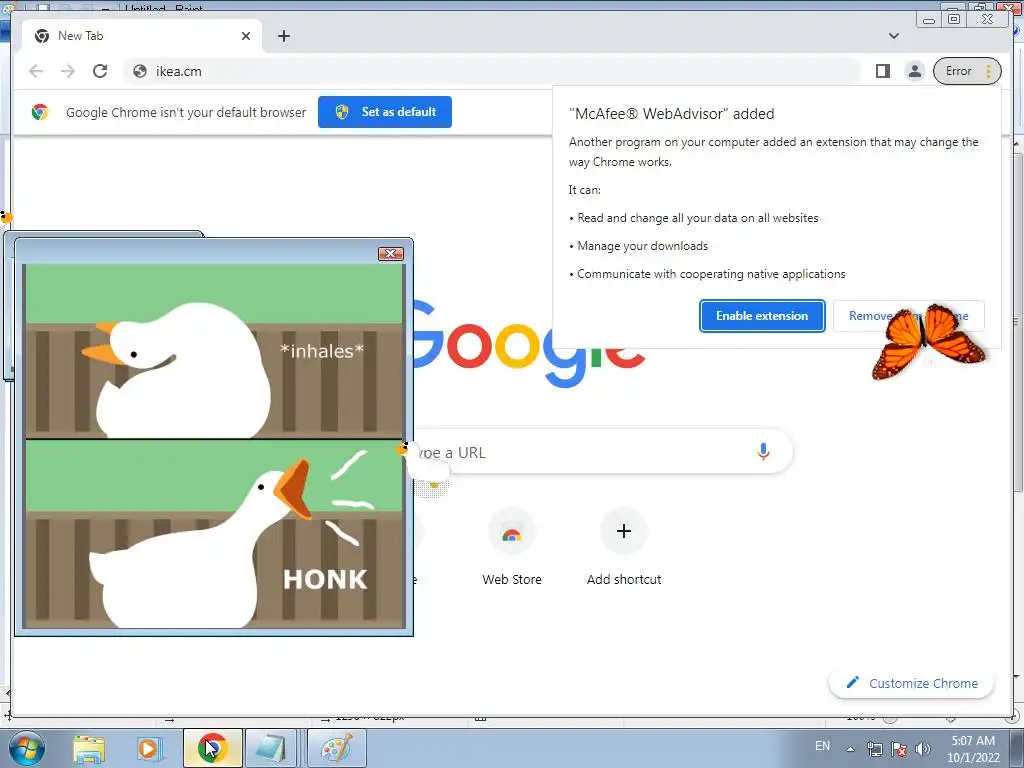
Task: Close the New Tab tab
Action: coord(246,36)
